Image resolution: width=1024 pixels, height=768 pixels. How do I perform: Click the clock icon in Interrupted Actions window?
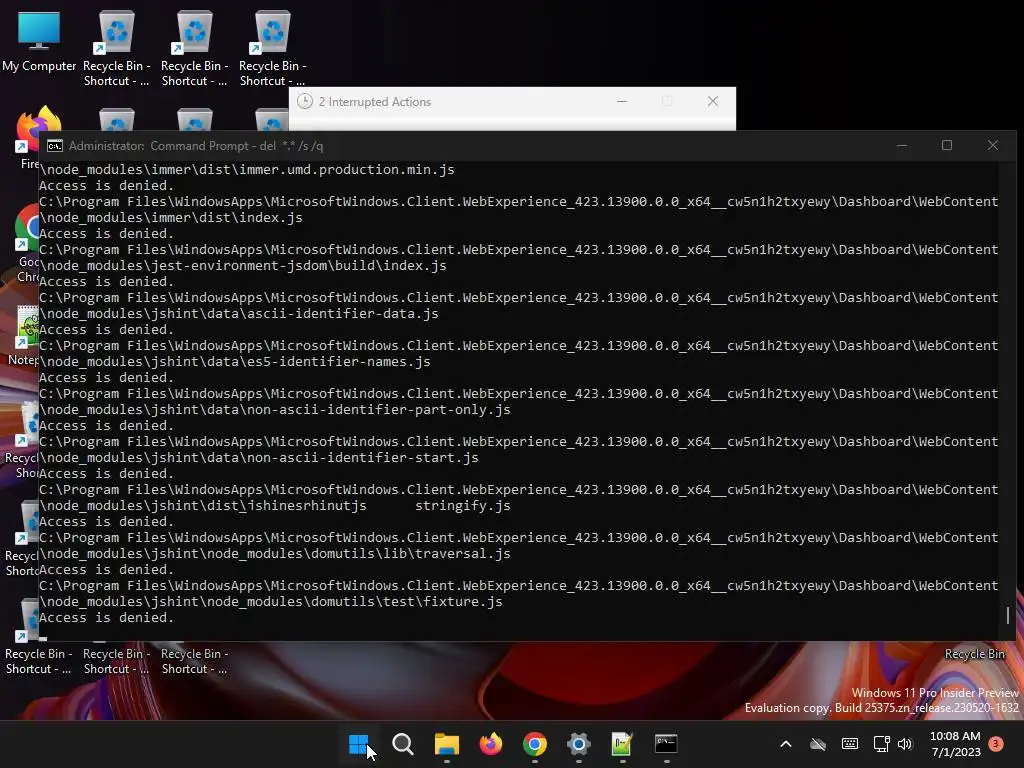(304, 101)
